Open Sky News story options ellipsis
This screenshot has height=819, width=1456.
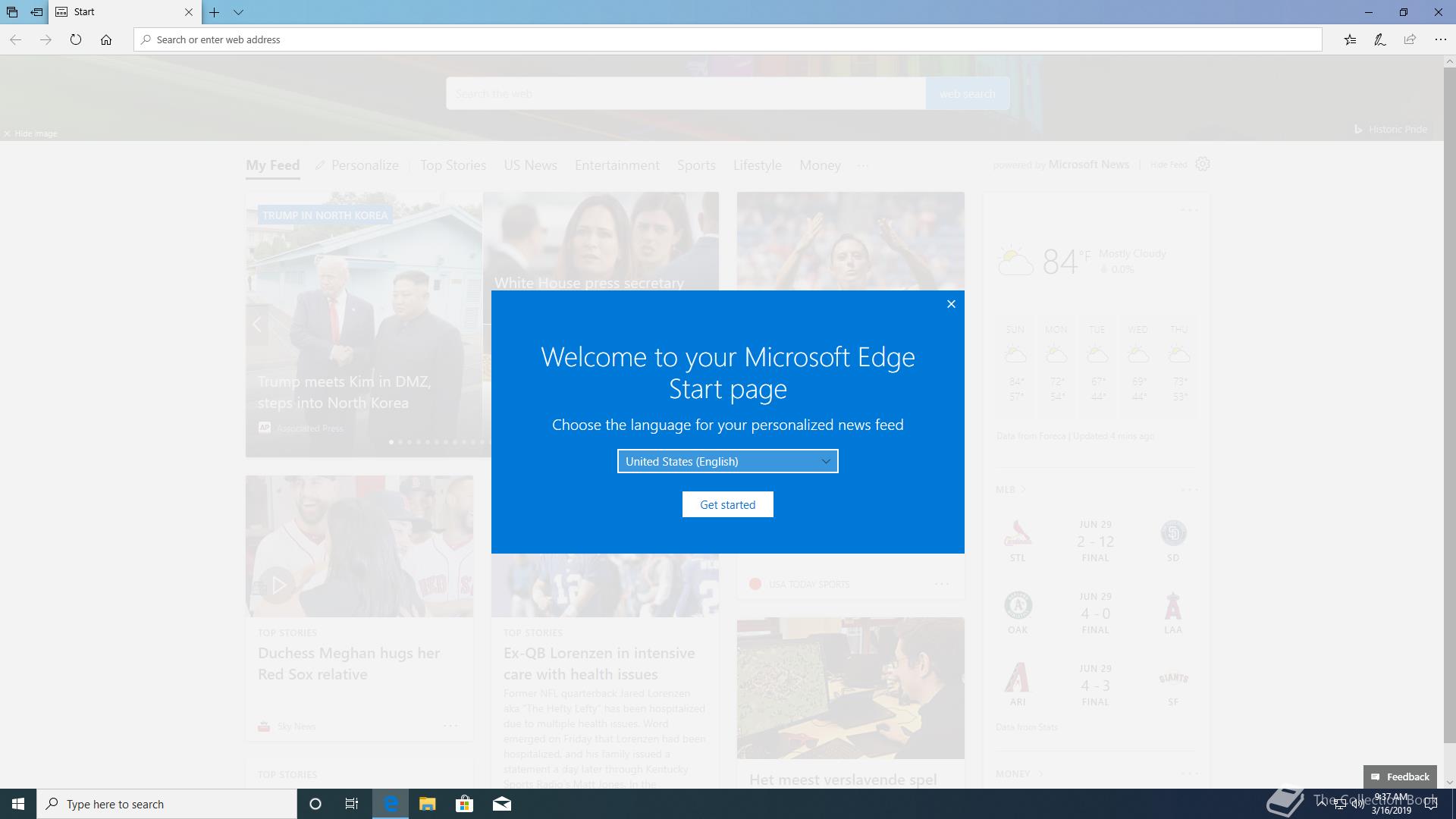tap(450, 726)
